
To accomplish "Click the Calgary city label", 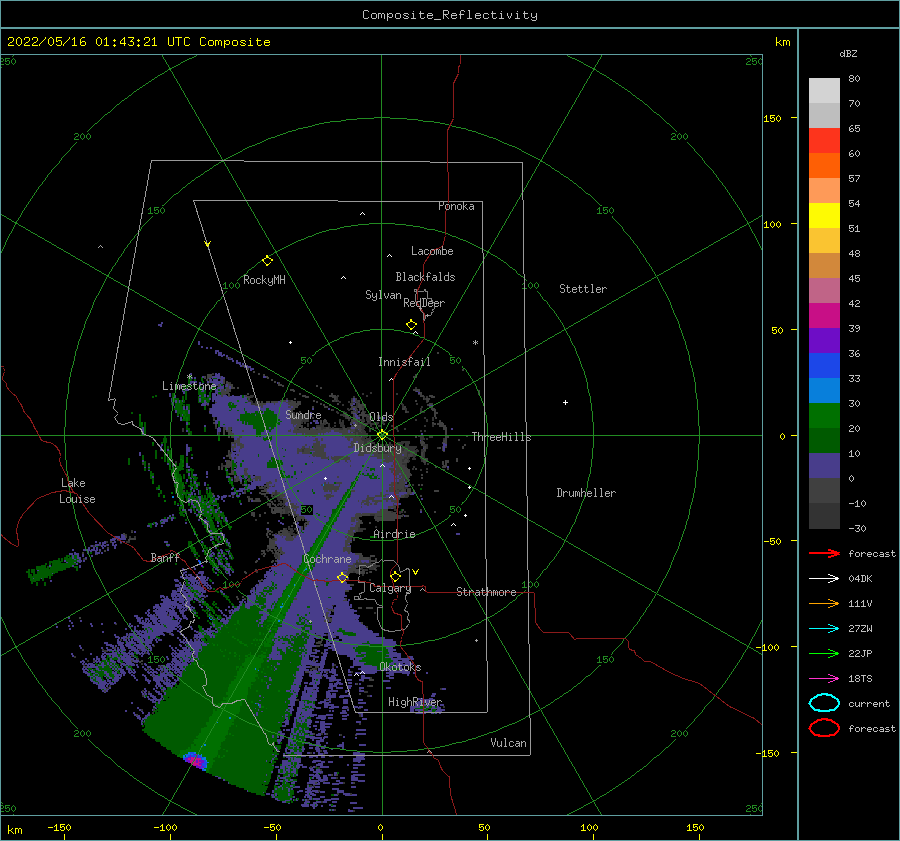I will [x=390, y=588].
